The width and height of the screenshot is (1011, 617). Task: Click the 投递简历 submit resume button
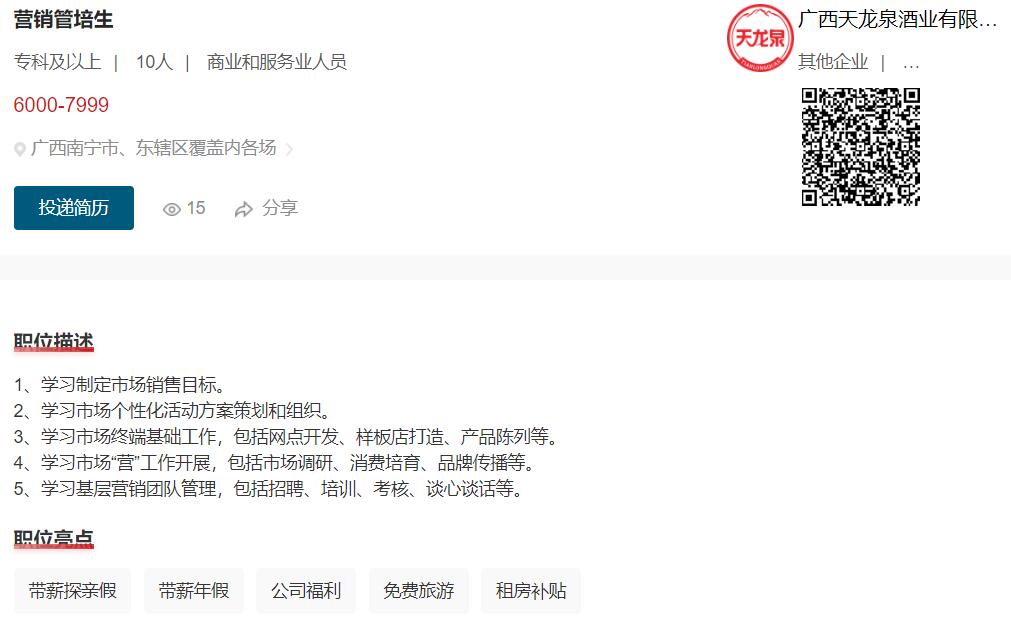(74, 208)
